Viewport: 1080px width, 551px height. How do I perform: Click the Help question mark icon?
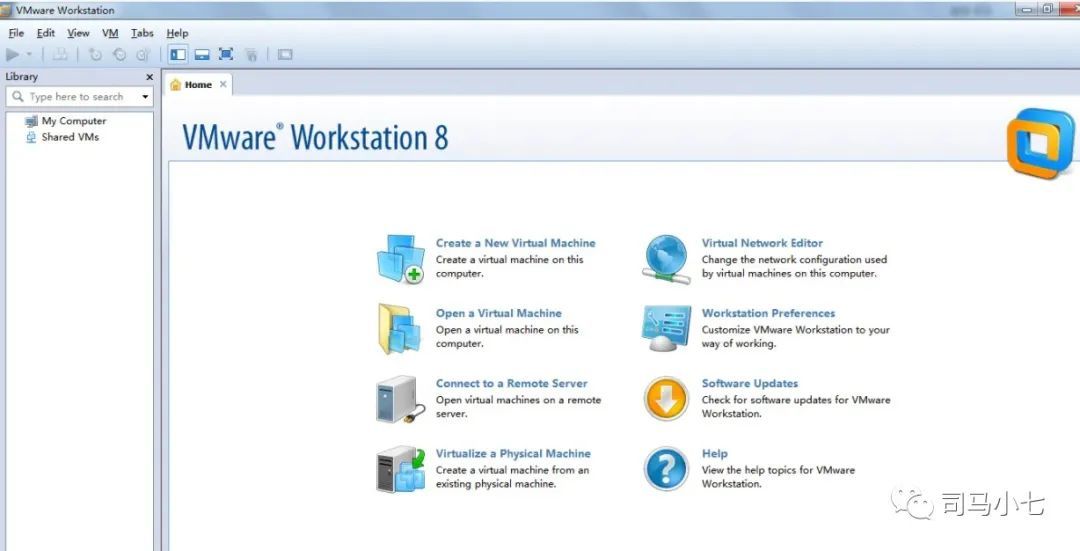point(666,469)
